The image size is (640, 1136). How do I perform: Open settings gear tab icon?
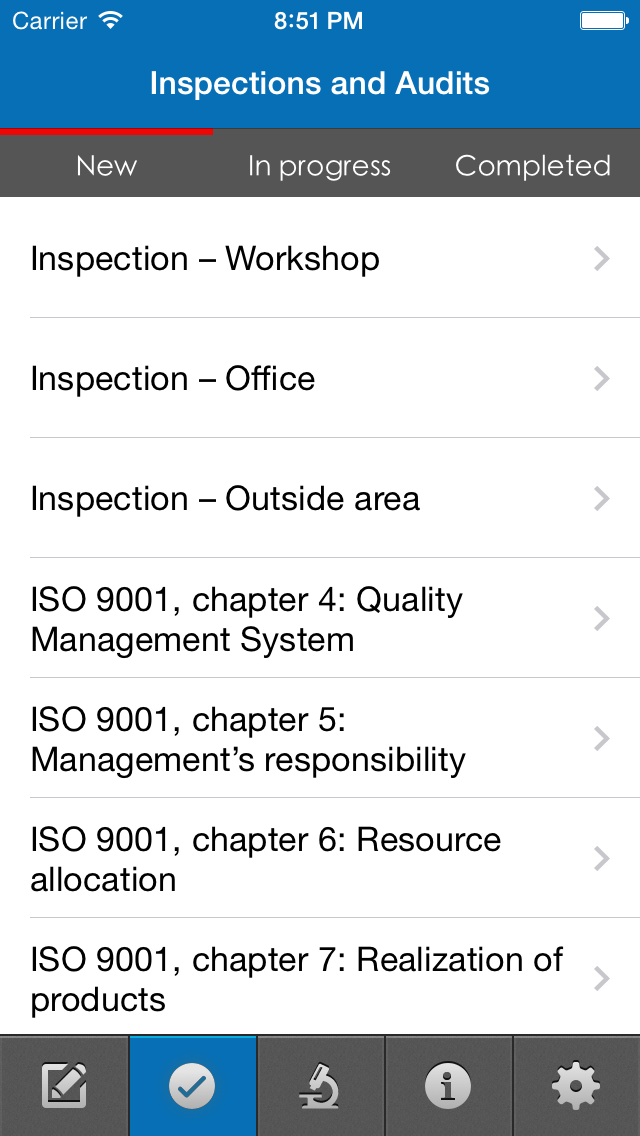pos(576,1085)
